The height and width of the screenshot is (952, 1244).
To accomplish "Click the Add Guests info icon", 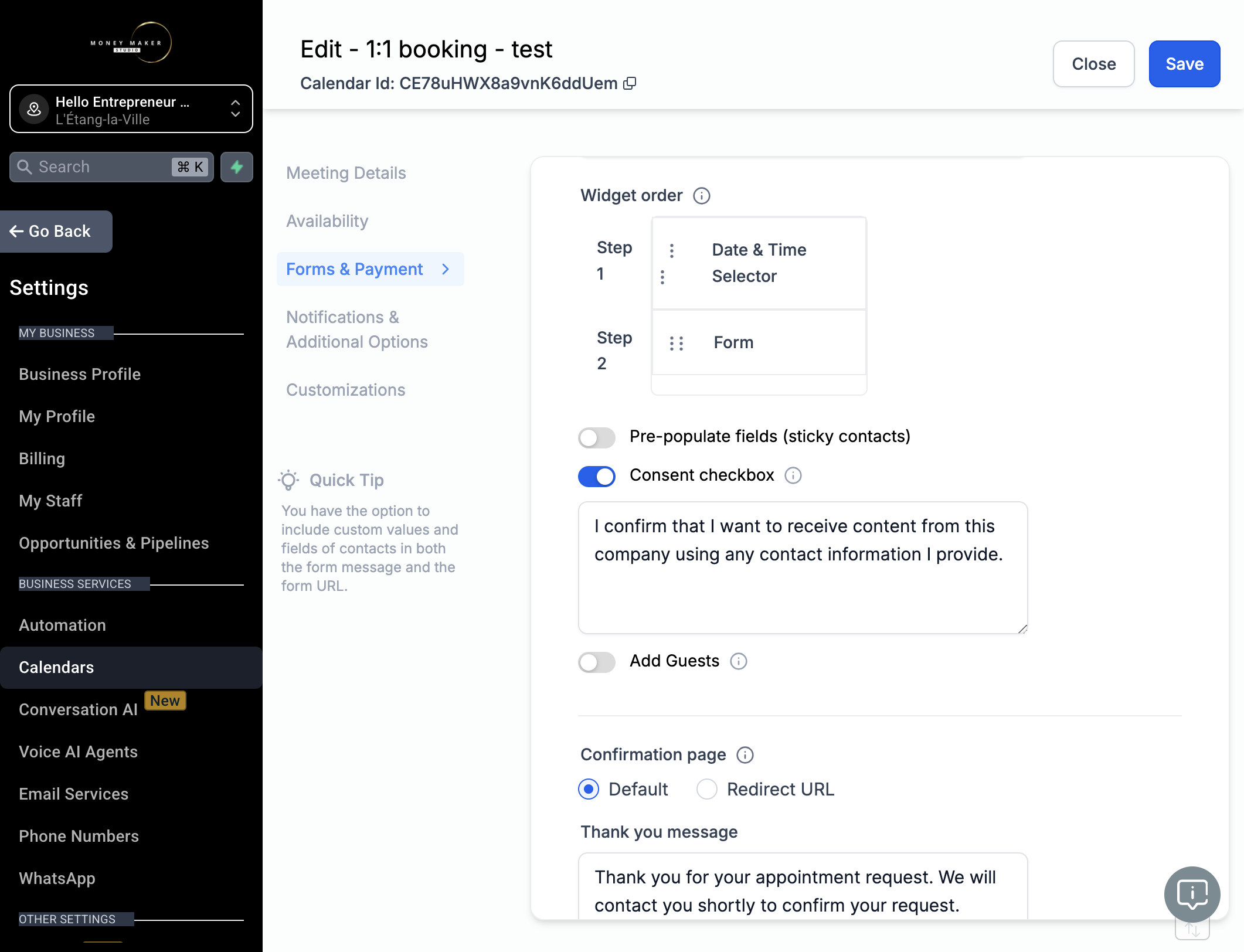I will coord(739,661).
